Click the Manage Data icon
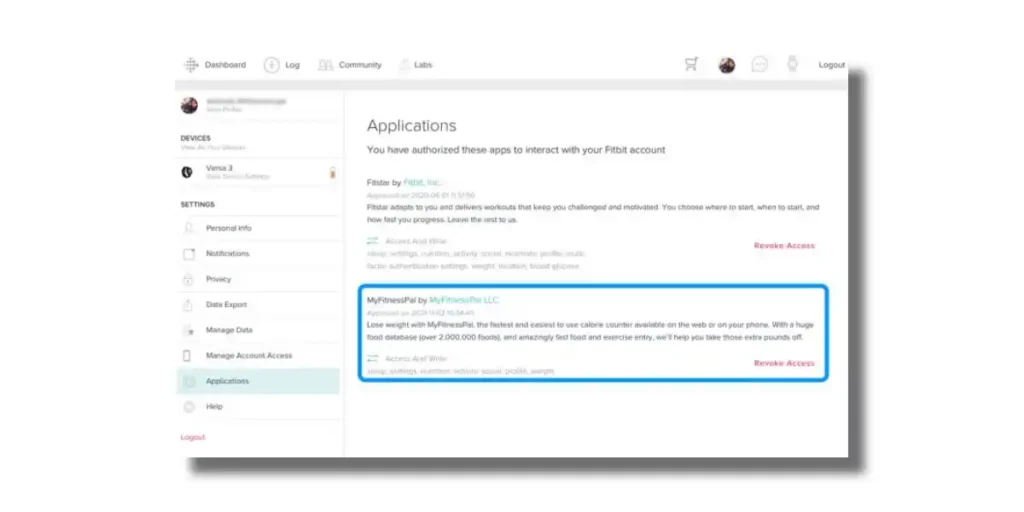The height and width of the screenshot is (512, 1024). point(188,330)
